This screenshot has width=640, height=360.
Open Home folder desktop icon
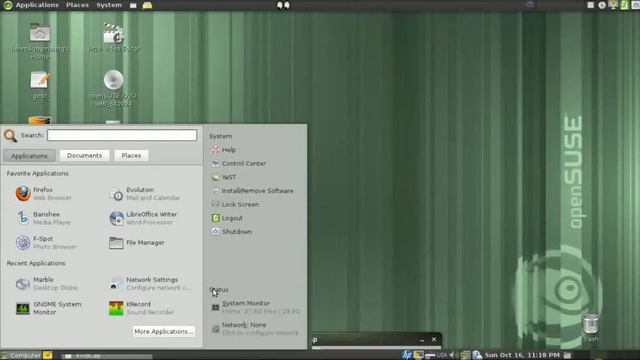pyautogui.click(x=40, y=42)
